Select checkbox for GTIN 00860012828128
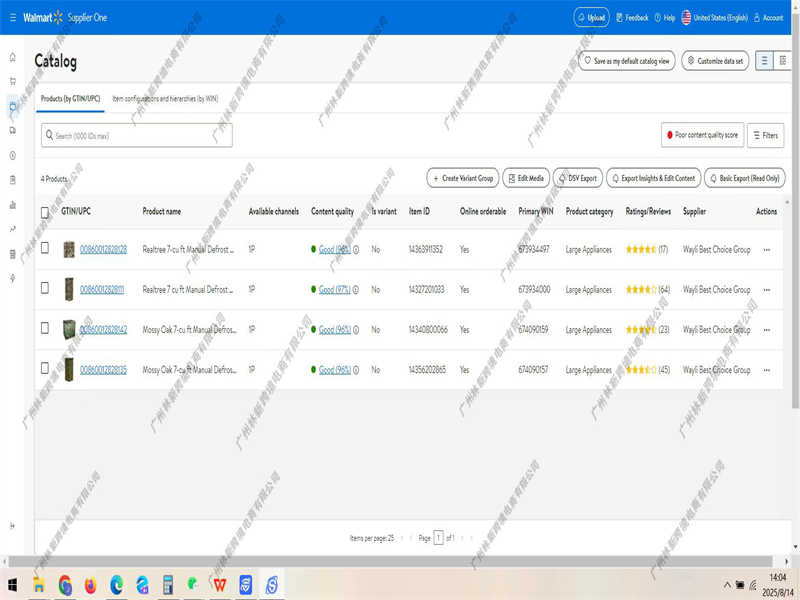This screenshot has height=600, width=800. tap(45, 248)
